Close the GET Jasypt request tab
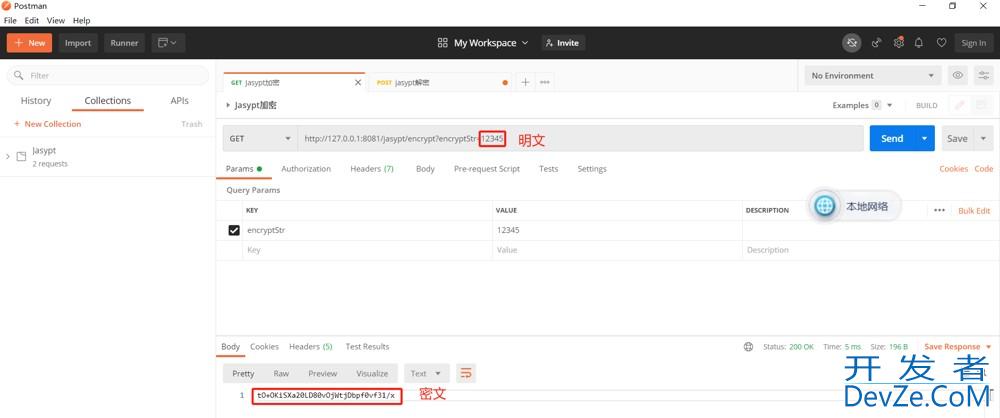 click(x=358, y=83)
